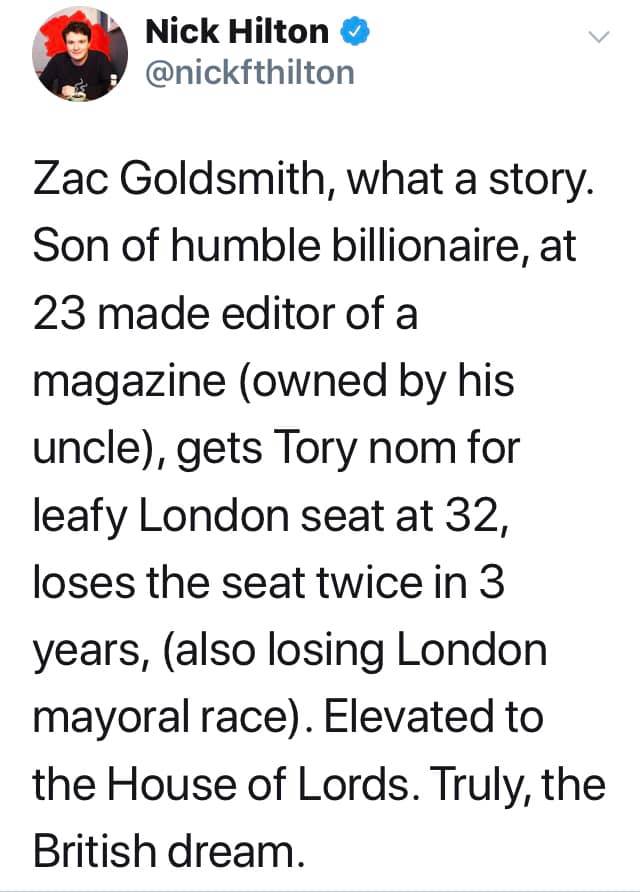Click the Nick Hilton display name link

pyautogui.click(x=237, y=31)
